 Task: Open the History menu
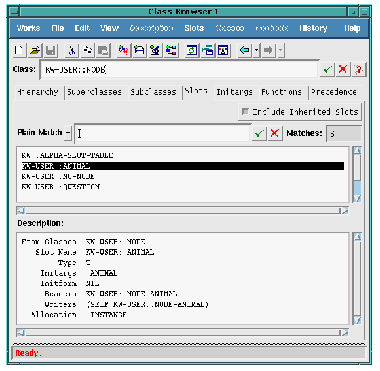click(x=313, y=28)
